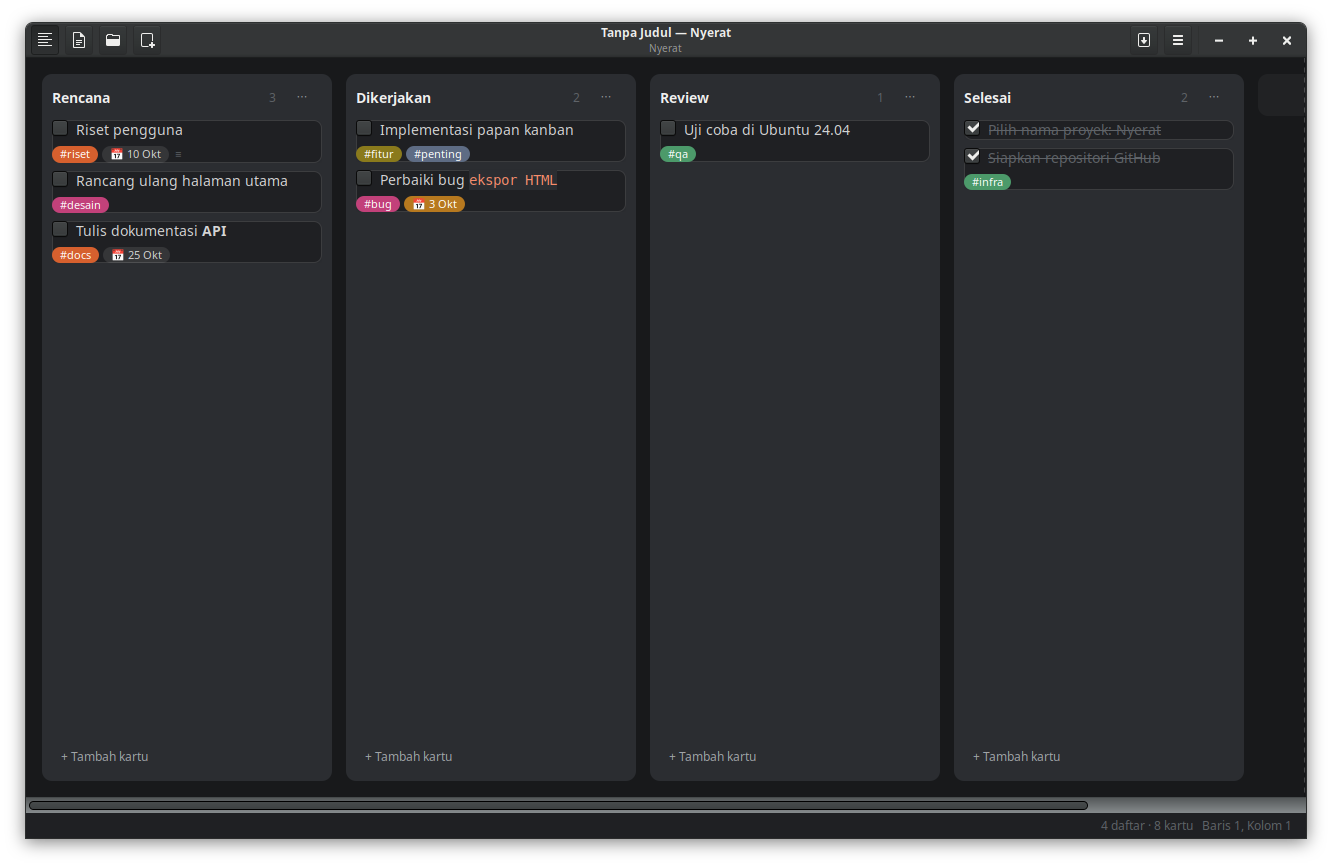Click Tambah kartu in the Dikerjakan list
Viewport: 1332px width, 867px height.
coord(409,756)
